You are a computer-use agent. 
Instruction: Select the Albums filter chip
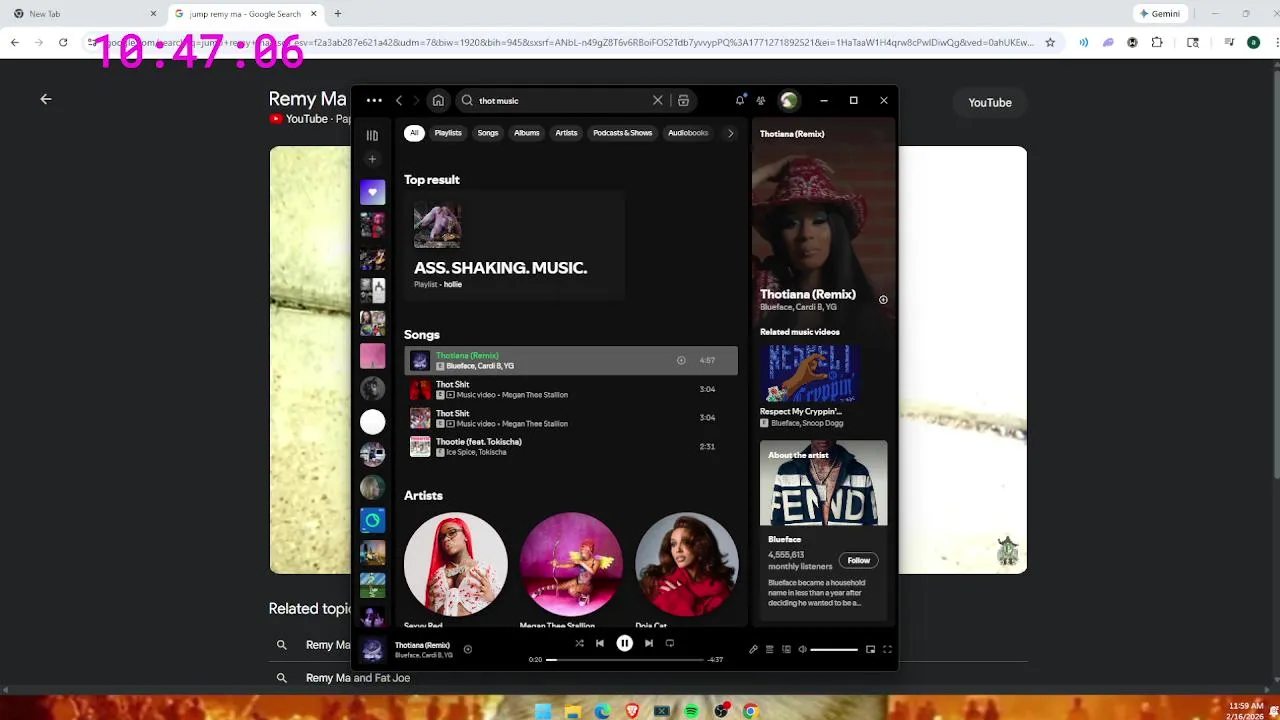click(527, 133)
